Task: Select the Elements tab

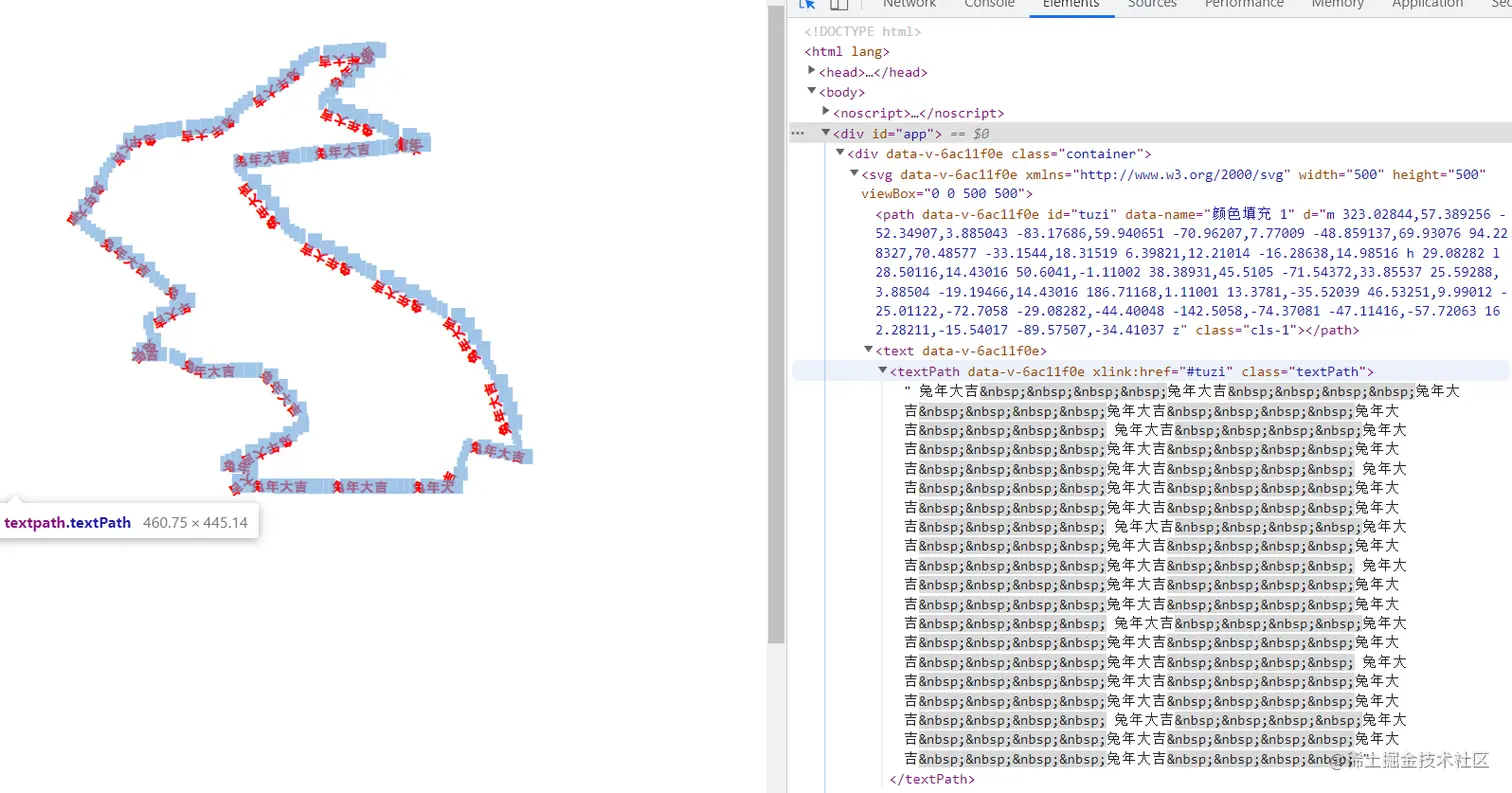Action: [1071, 5]
